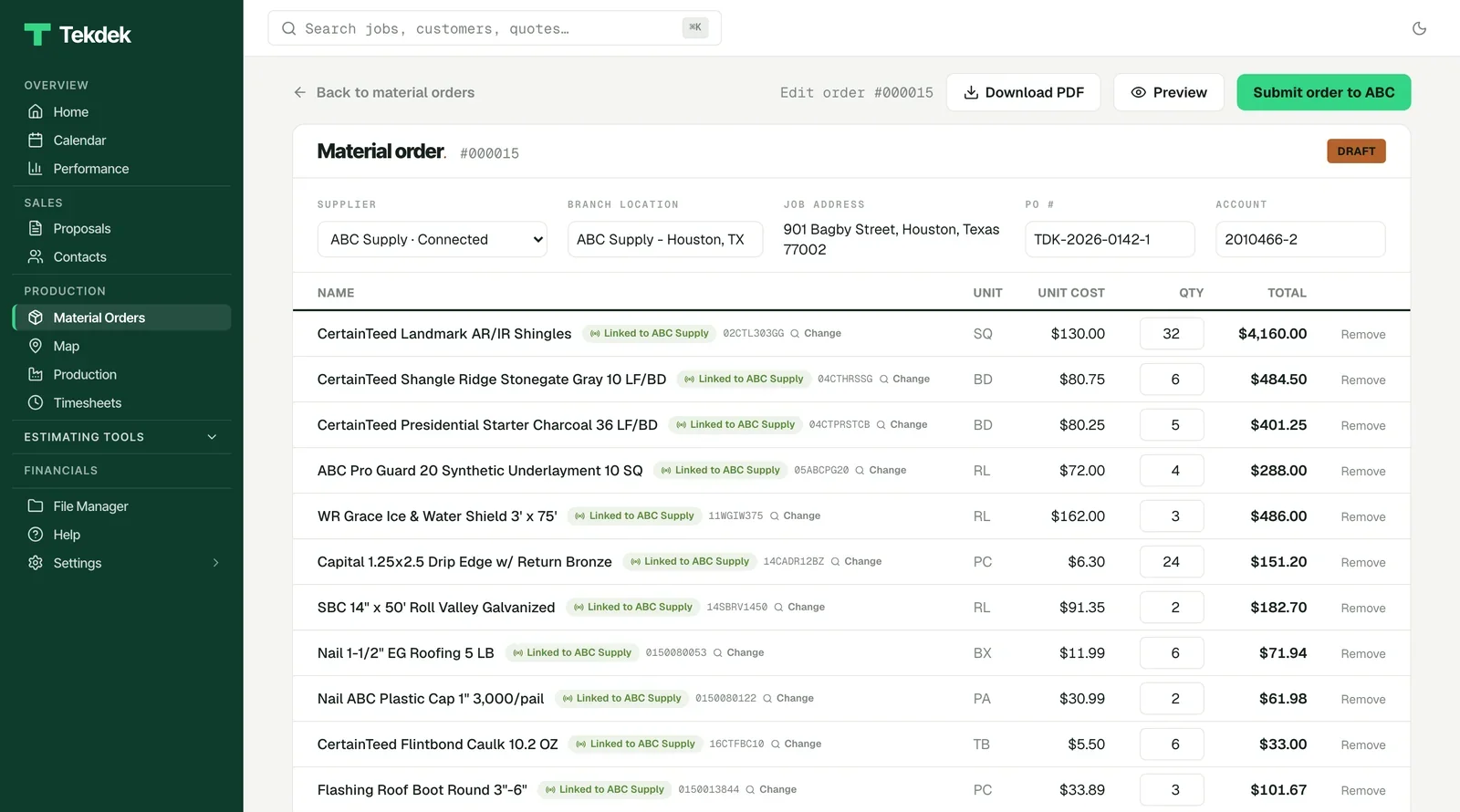Open Home from the sidebar

tap(121, 112)
